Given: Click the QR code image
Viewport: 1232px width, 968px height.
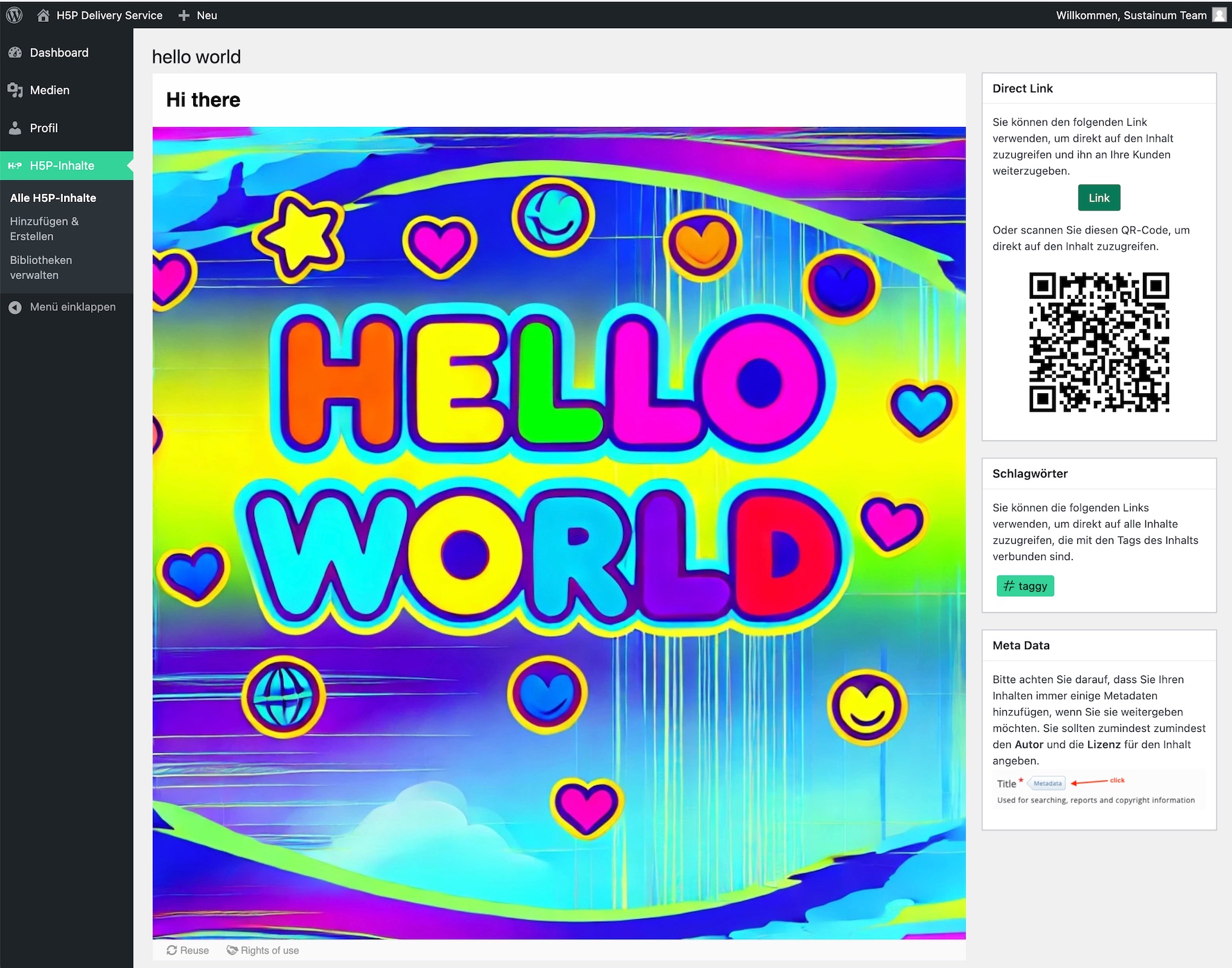Looking at the screenshot, I should click(1099, 342).
